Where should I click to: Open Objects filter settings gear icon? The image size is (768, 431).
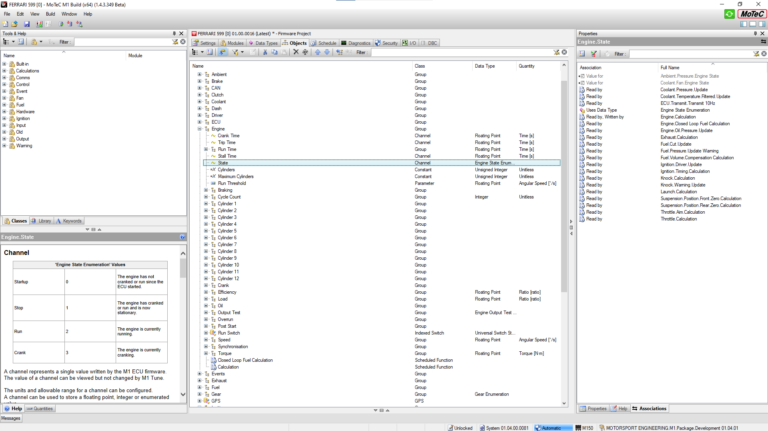[564, 52]
